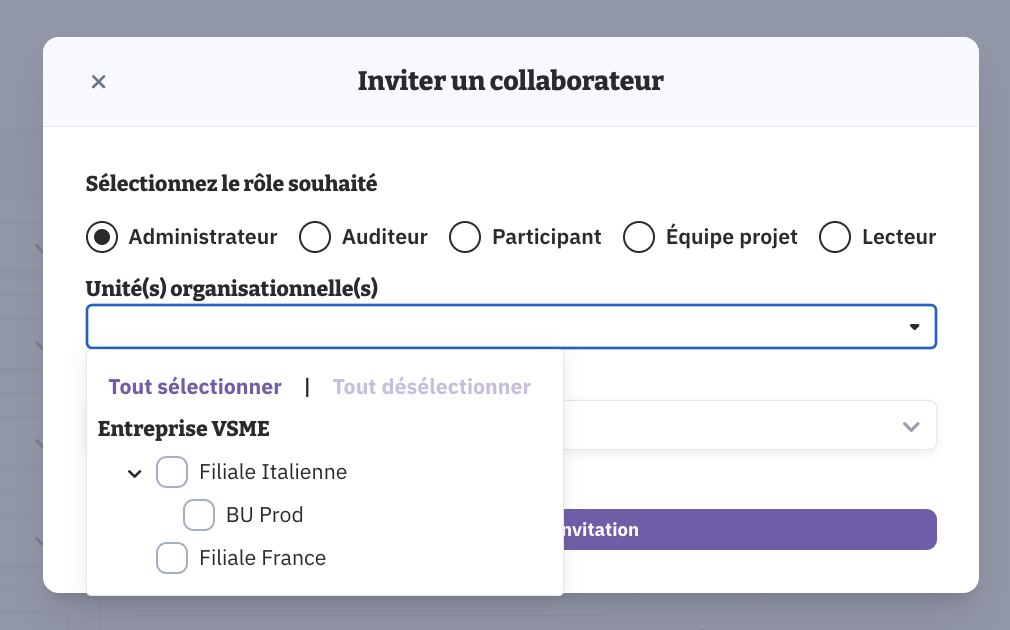1010x630 pixels.
Task: Click the Entreprise VSME group label
Action: pos(184,429)
